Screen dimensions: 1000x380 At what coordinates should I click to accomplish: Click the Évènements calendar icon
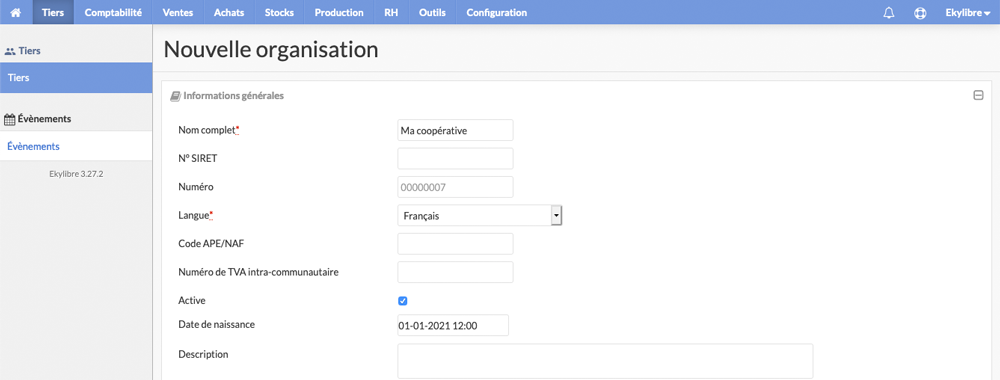(x=10, y=119)
